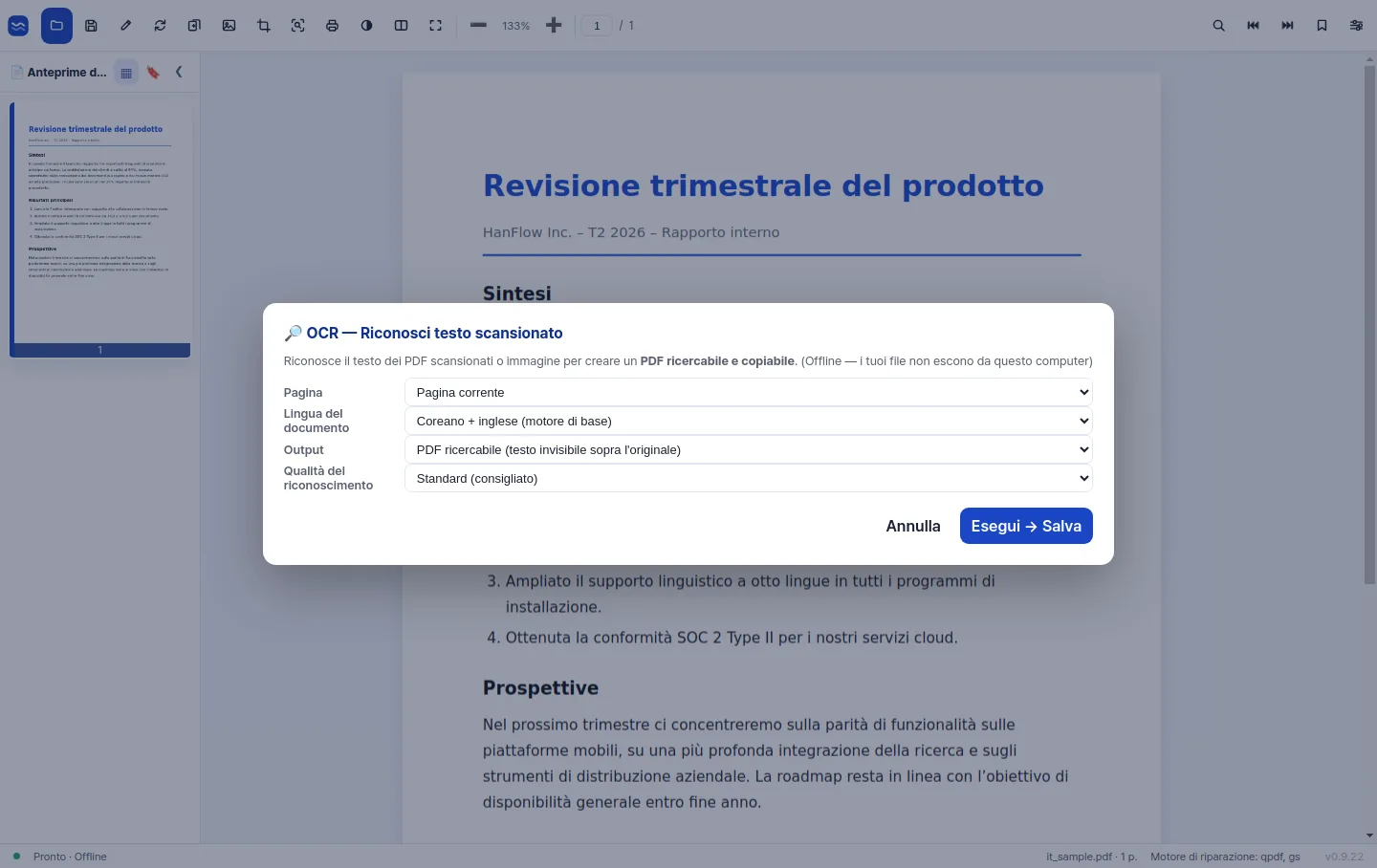1377x868 pixels.
Task: Open the Lingua del documento dropdown
Action: point(749,421)
